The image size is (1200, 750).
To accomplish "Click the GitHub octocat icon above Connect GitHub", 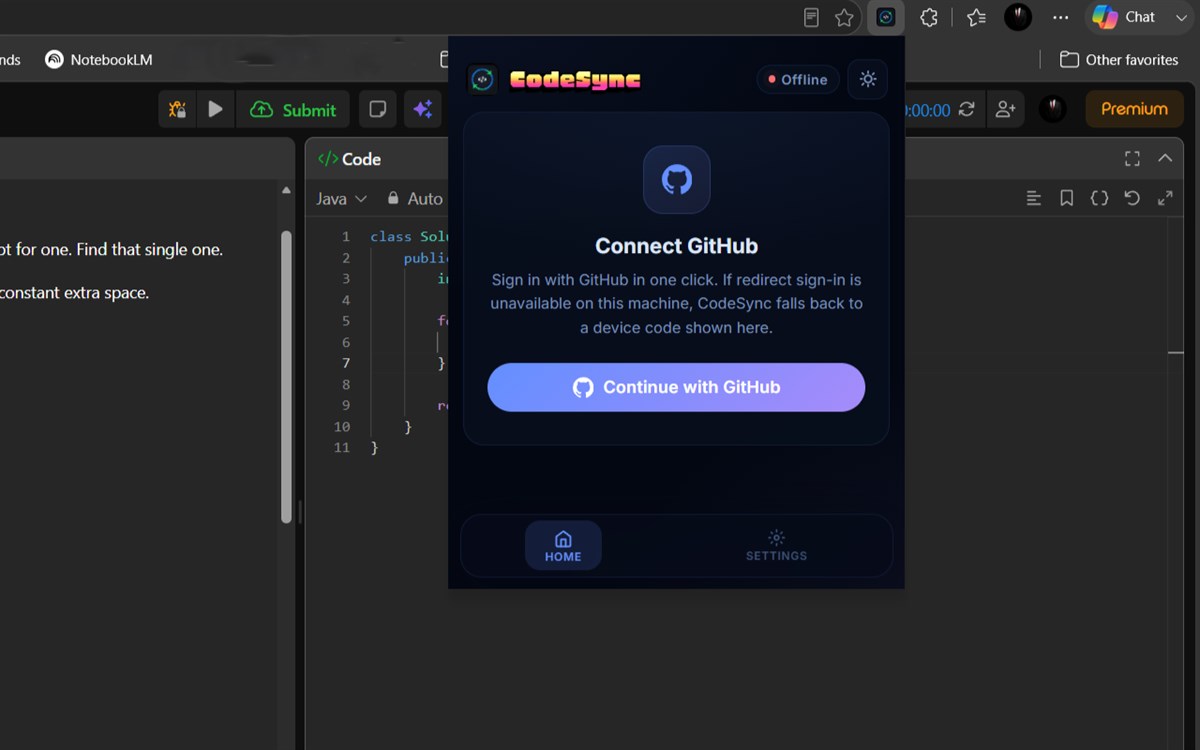I will point(677,180).
